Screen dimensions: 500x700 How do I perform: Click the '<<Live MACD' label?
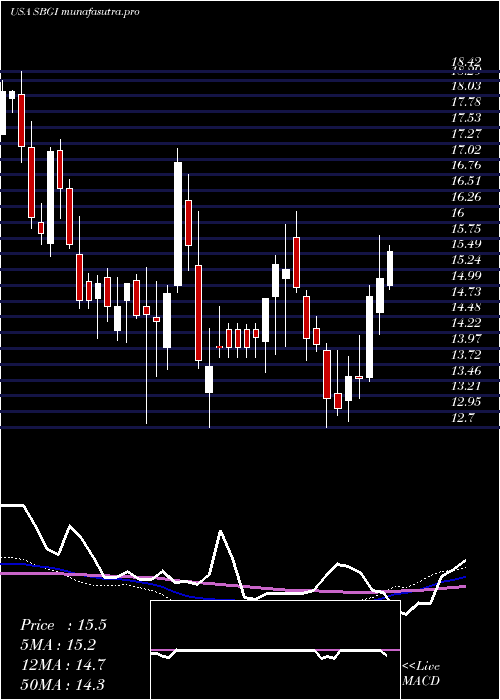[x=421, y=673]
